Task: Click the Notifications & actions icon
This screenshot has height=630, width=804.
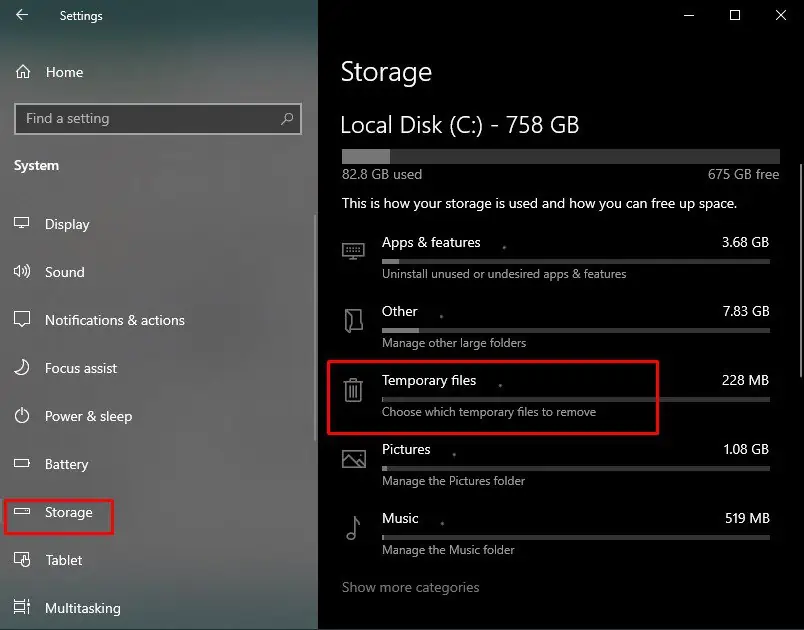Action: click(x=22, y=319)
